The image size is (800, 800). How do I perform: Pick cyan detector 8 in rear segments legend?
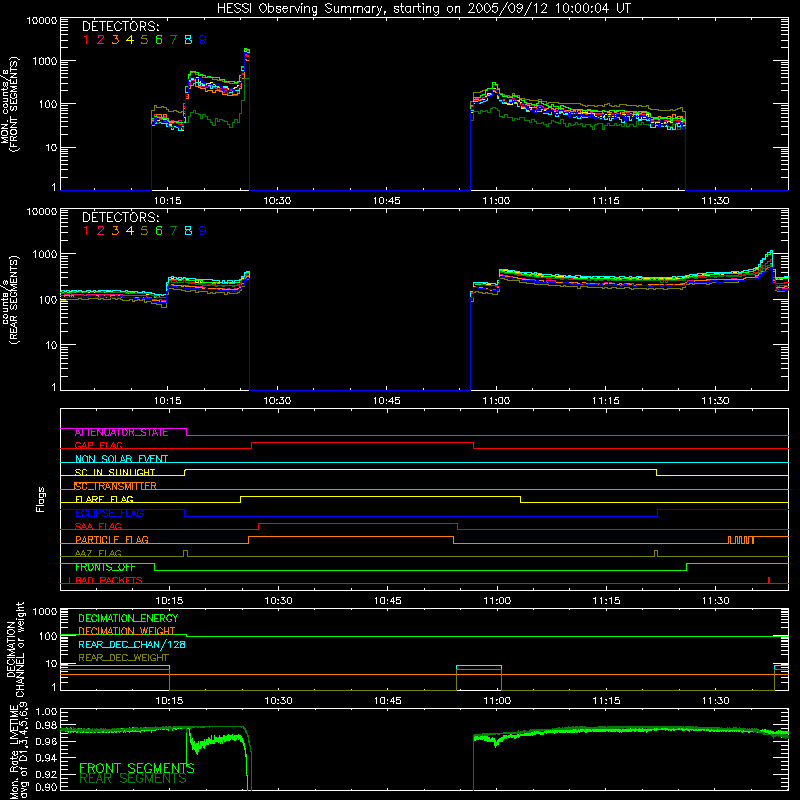188,231
